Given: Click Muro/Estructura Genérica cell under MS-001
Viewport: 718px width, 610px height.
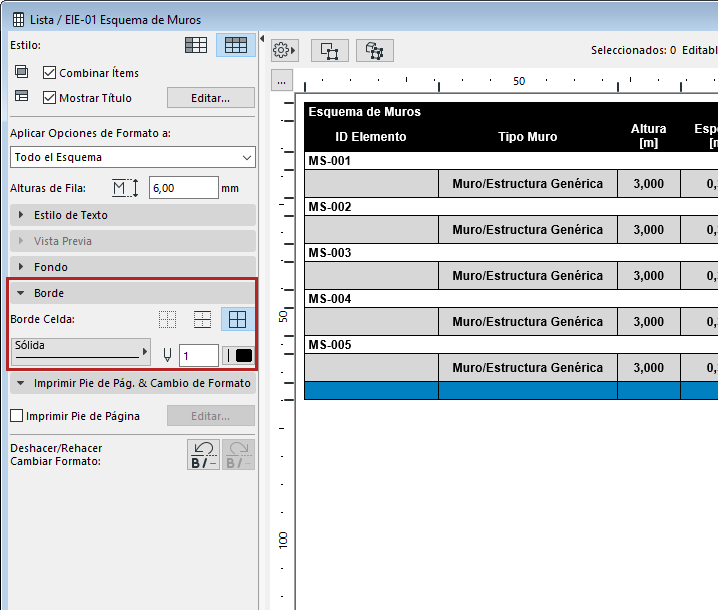Looking at the screenshot, I should [x=528, y=184].
